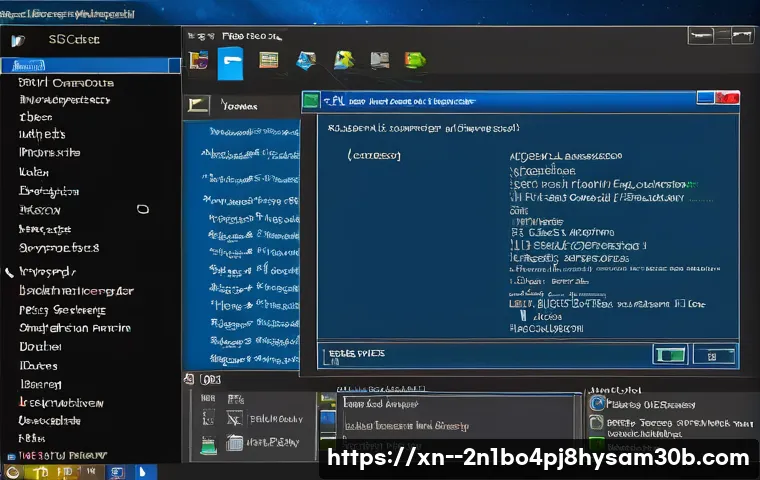The height and width of the screenshot is (480, 760).
Task: Open the grey monitor toolbar icon
Action: click(380, 60)
